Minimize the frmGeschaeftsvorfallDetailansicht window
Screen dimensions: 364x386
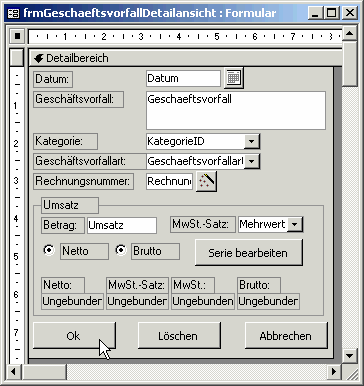tap(315, 13)
